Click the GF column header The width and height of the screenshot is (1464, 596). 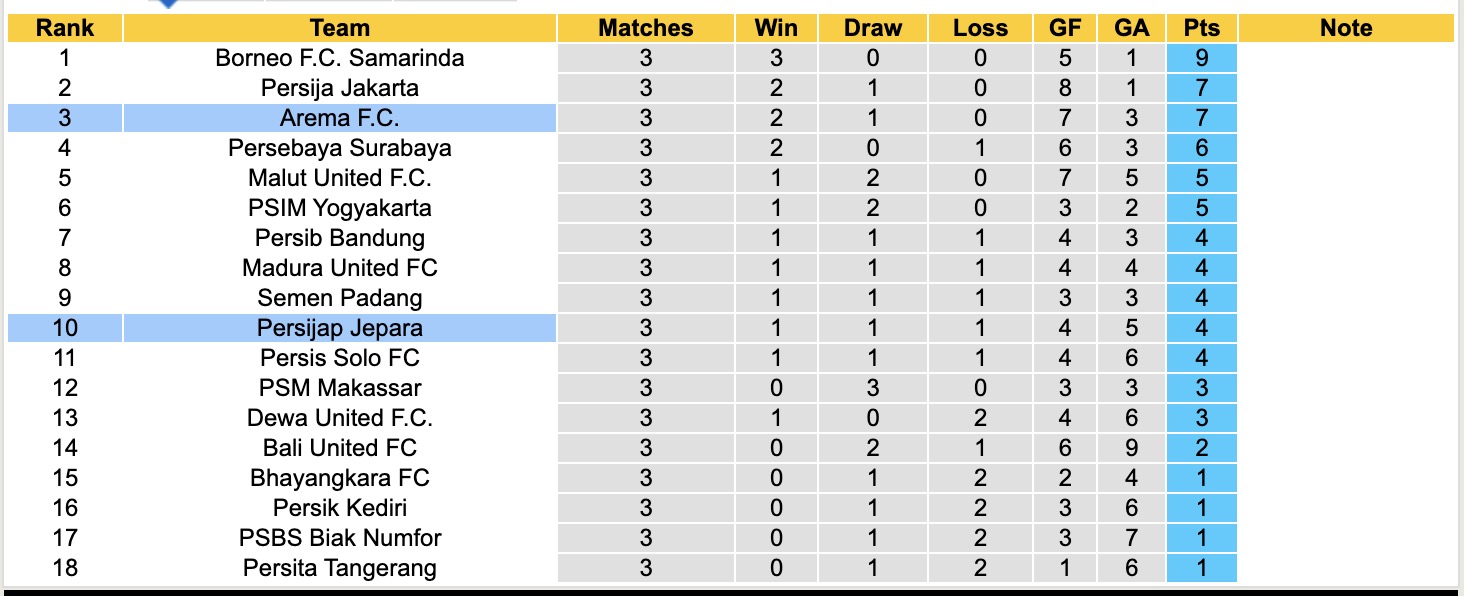pos(1065,28)
